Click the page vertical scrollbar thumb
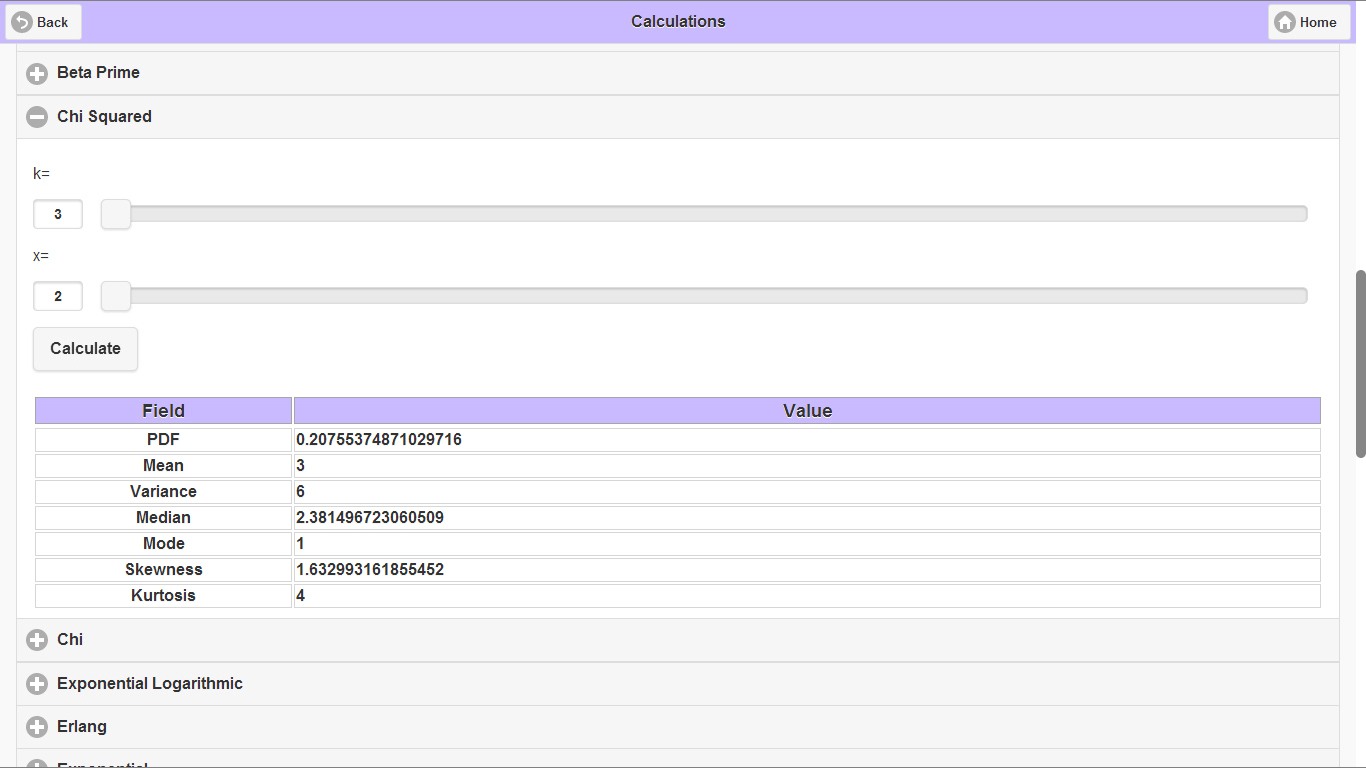 pos(1360,363)
